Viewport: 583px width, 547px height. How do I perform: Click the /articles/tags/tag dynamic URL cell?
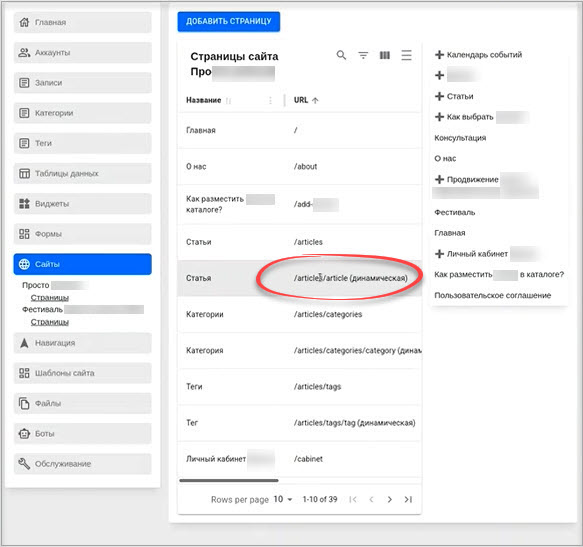pyautogui.click(x=354, y=423)
